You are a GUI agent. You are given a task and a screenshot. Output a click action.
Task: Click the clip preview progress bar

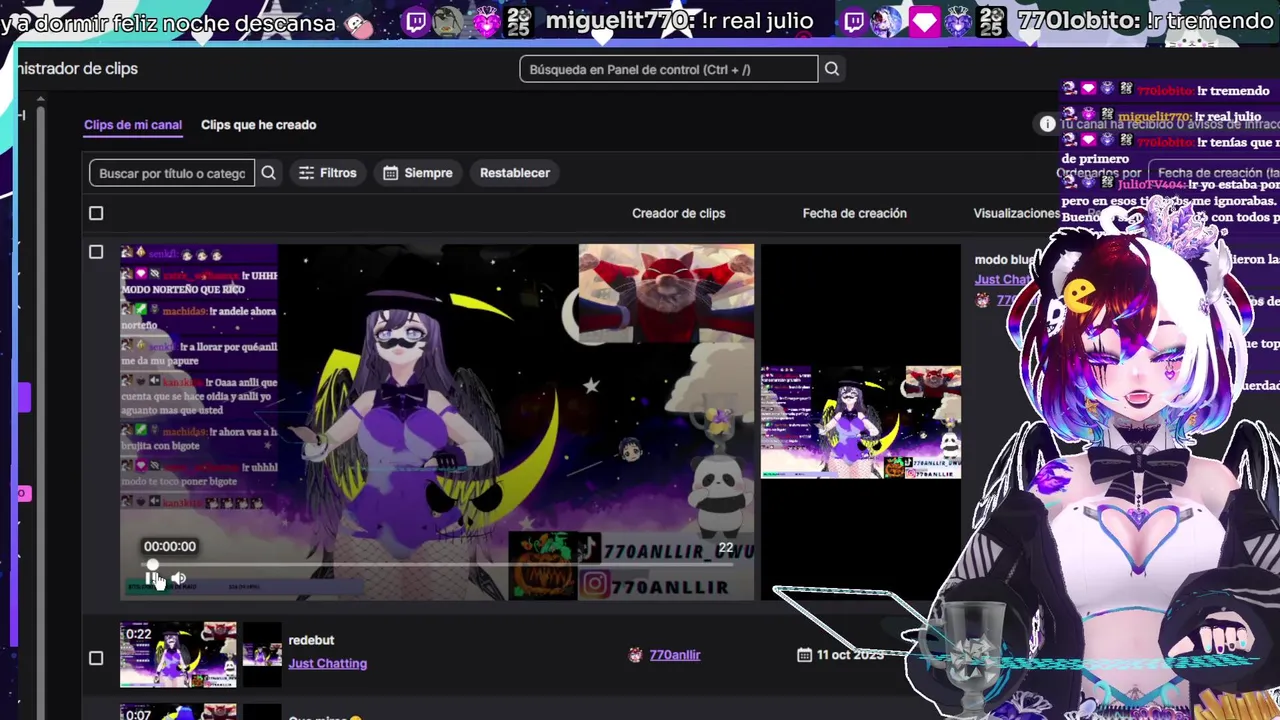pos(440,564)
